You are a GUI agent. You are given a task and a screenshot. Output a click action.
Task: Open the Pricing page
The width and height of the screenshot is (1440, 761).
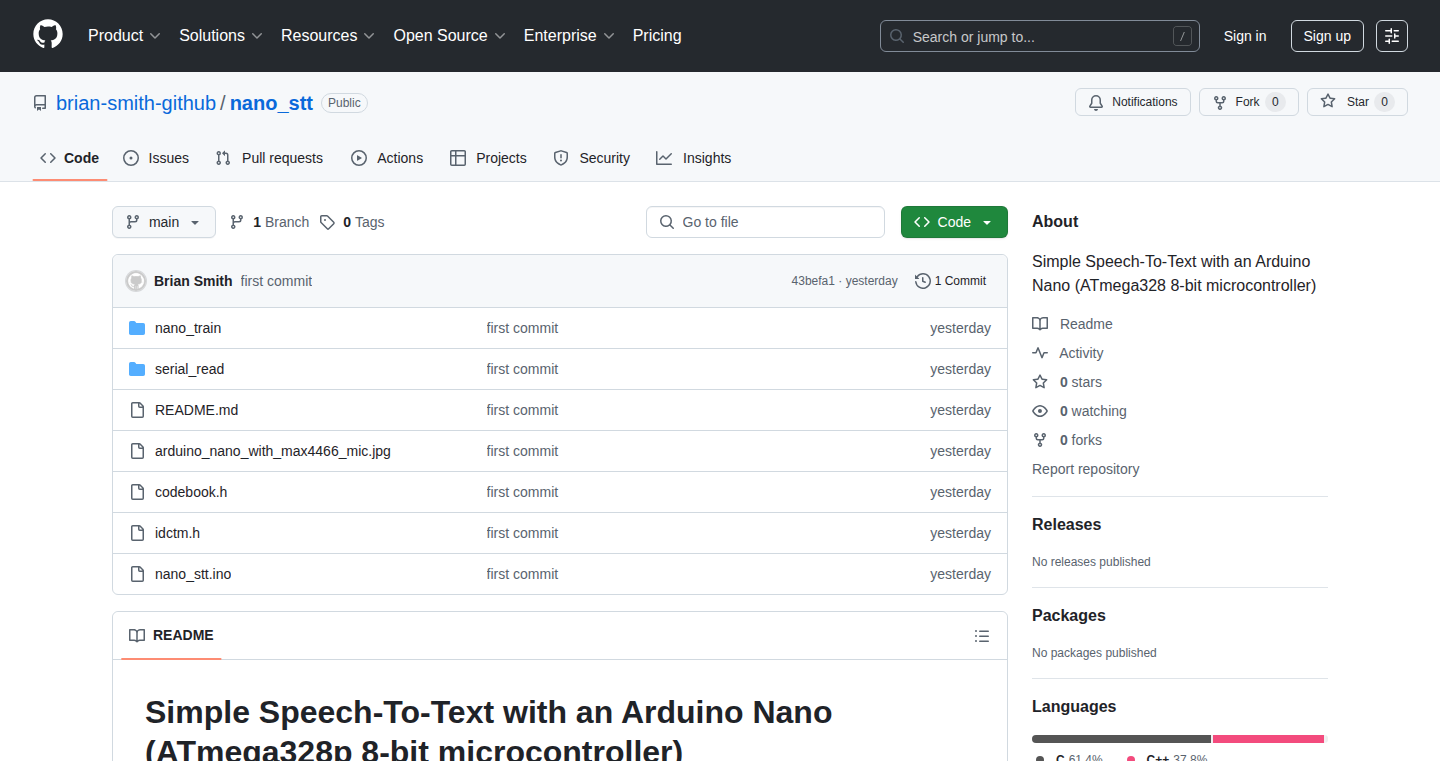(x=657, y=35)
